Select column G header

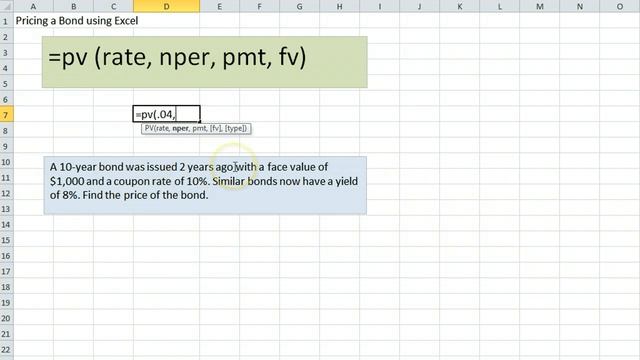pos(300,6)
